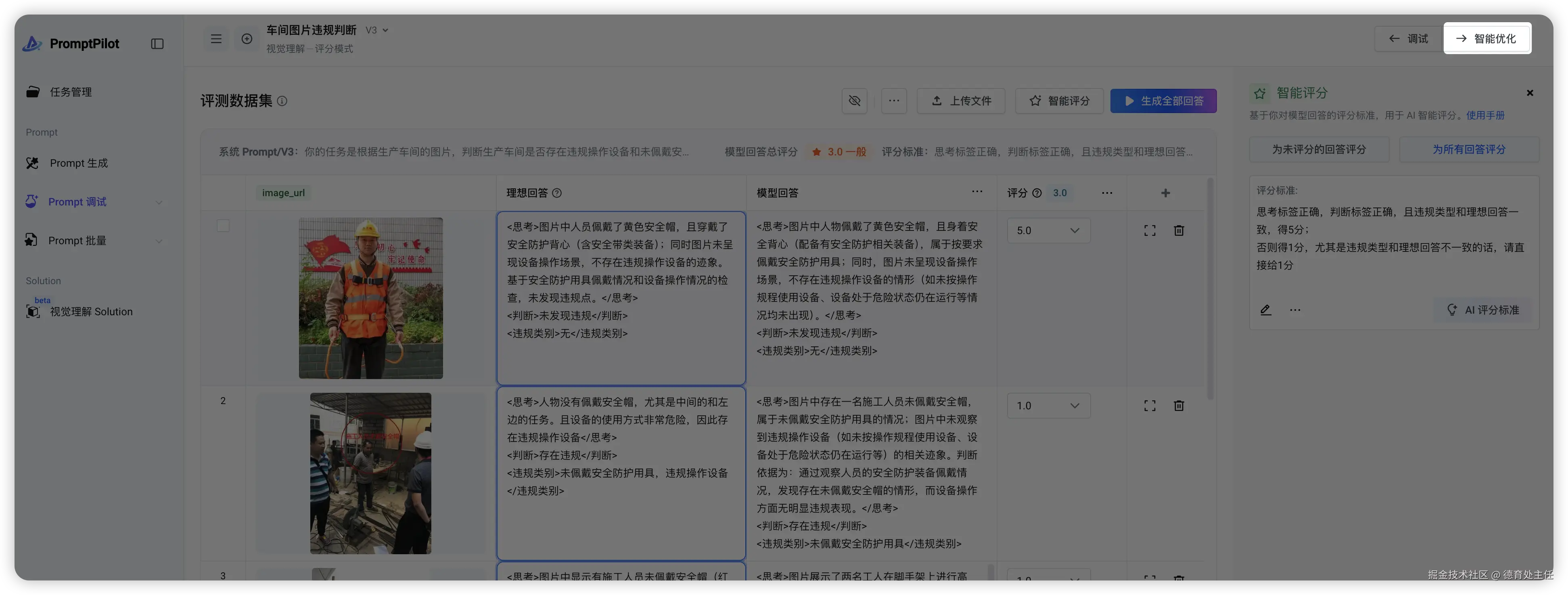Open the more options ellipsis next to 上传文件
The image size is (1568, 595).
[x=894, y=101]
